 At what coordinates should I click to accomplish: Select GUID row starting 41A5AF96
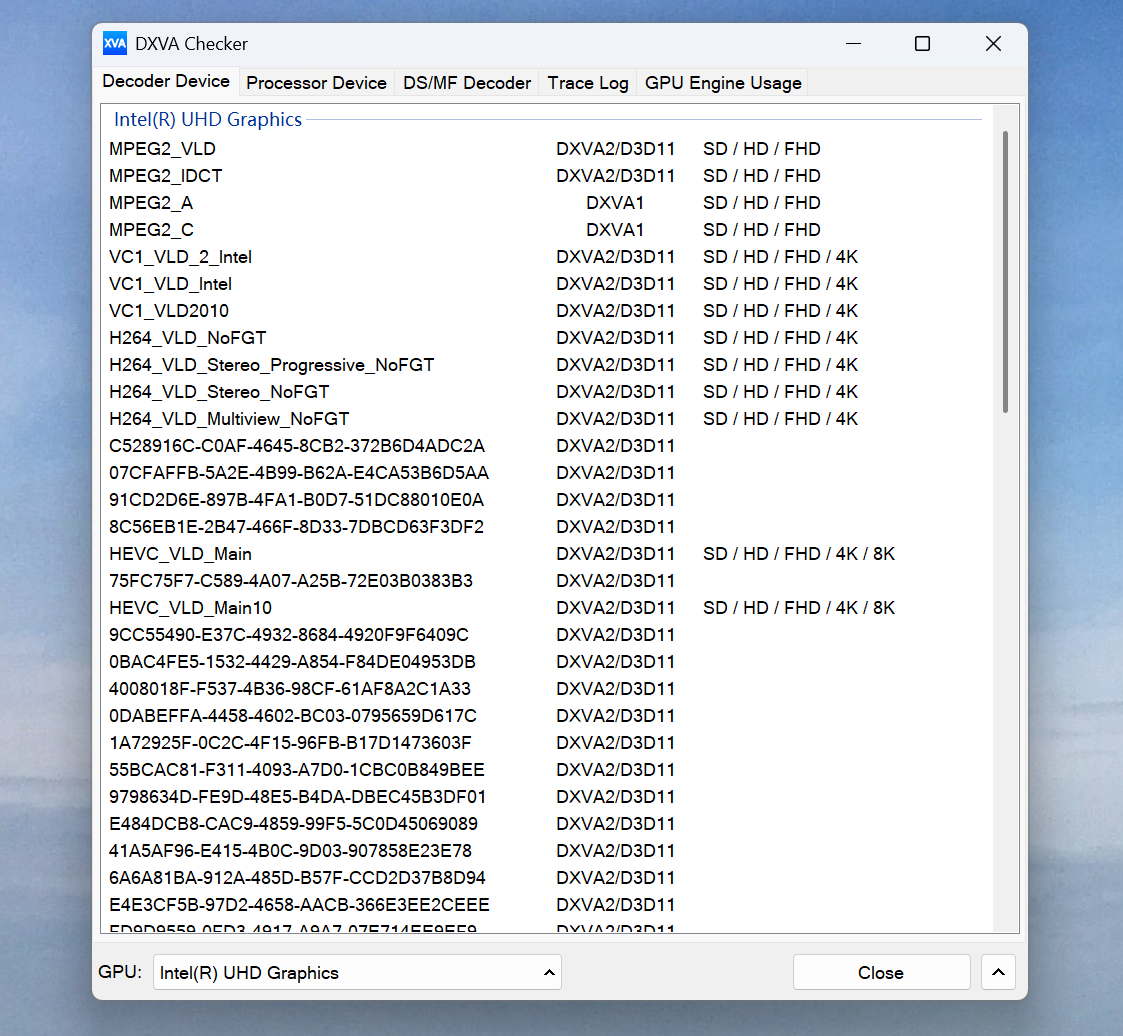pyautogui.click(x=546, y=851)
